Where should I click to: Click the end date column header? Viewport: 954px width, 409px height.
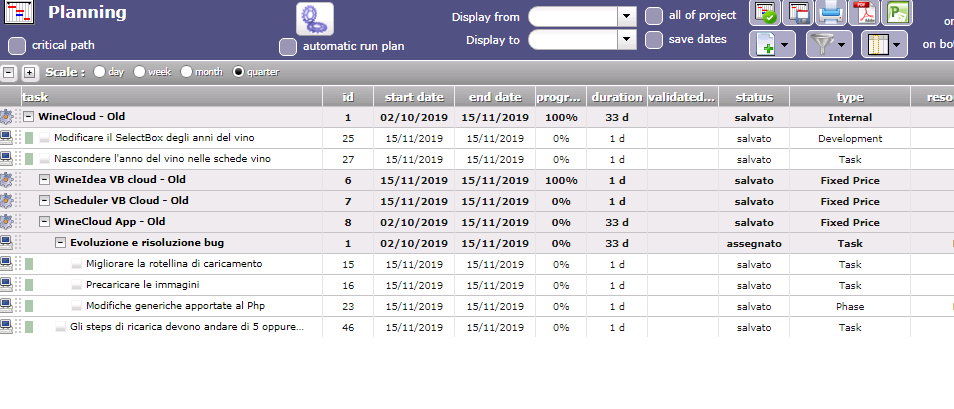[495, 97]
